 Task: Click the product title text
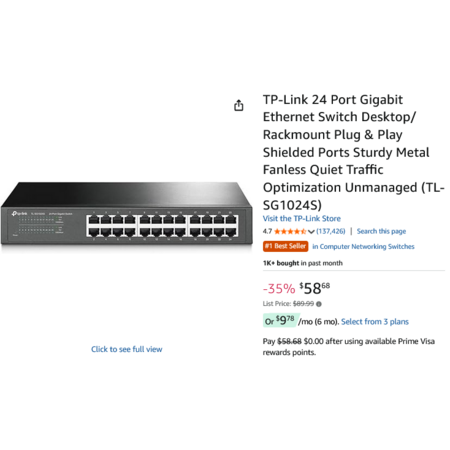click(354, 152)
